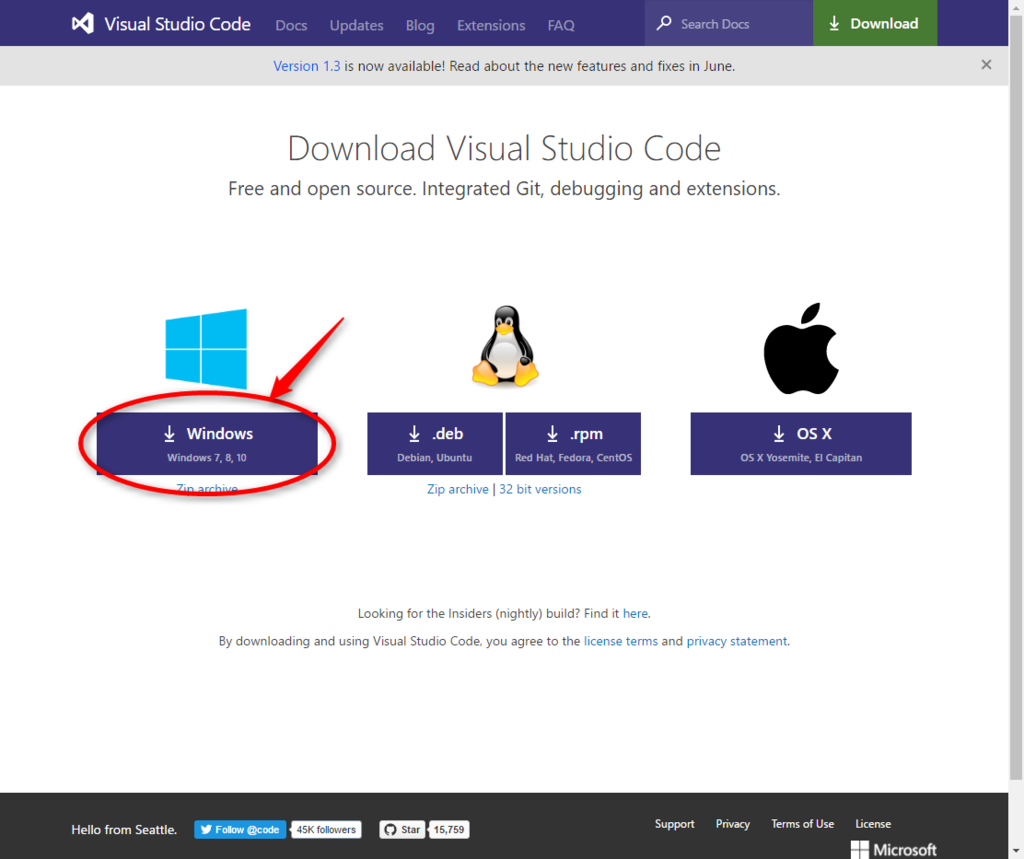This screenshot has height=859, width=1024.
Task: Click the green Download button in header
Action: [x=874, y=23]
